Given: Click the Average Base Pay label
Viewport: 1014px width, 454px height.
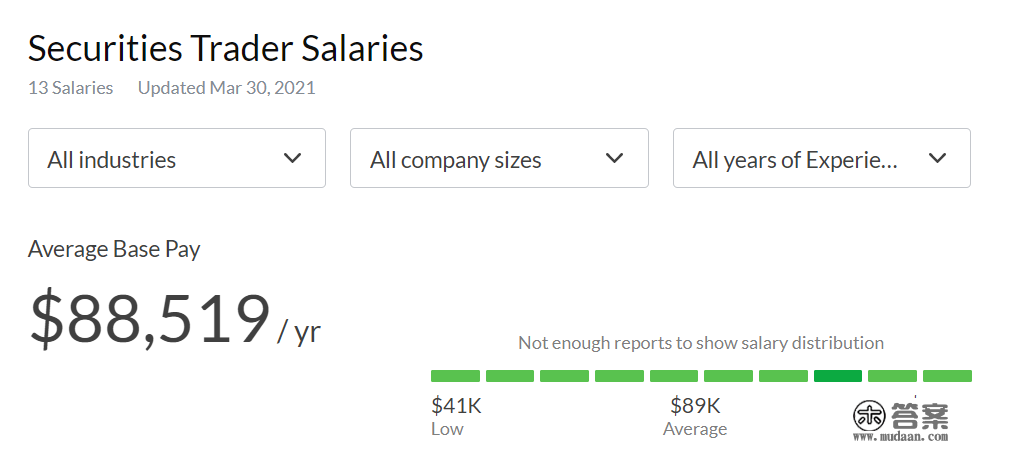Looking at the screenshot, I should pos(114,249).
